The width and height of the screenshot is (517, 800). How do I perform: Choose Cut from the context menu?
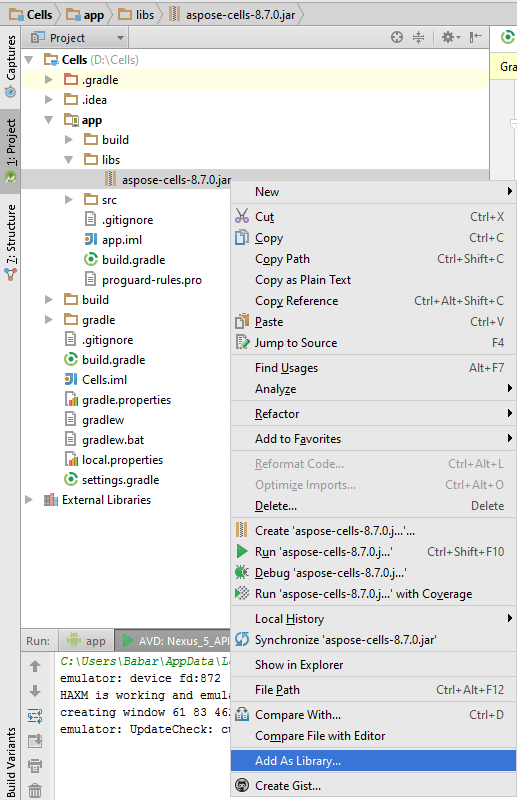[373, 217]
